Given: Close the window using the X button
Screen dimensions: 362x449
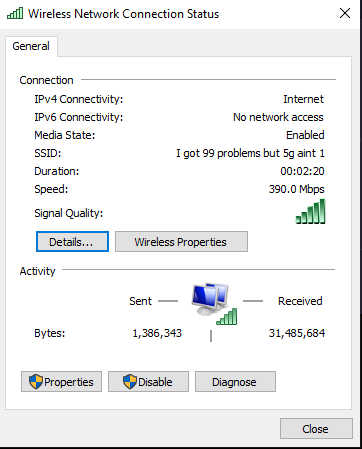Looking at the screenshot, I should (345, 13).
